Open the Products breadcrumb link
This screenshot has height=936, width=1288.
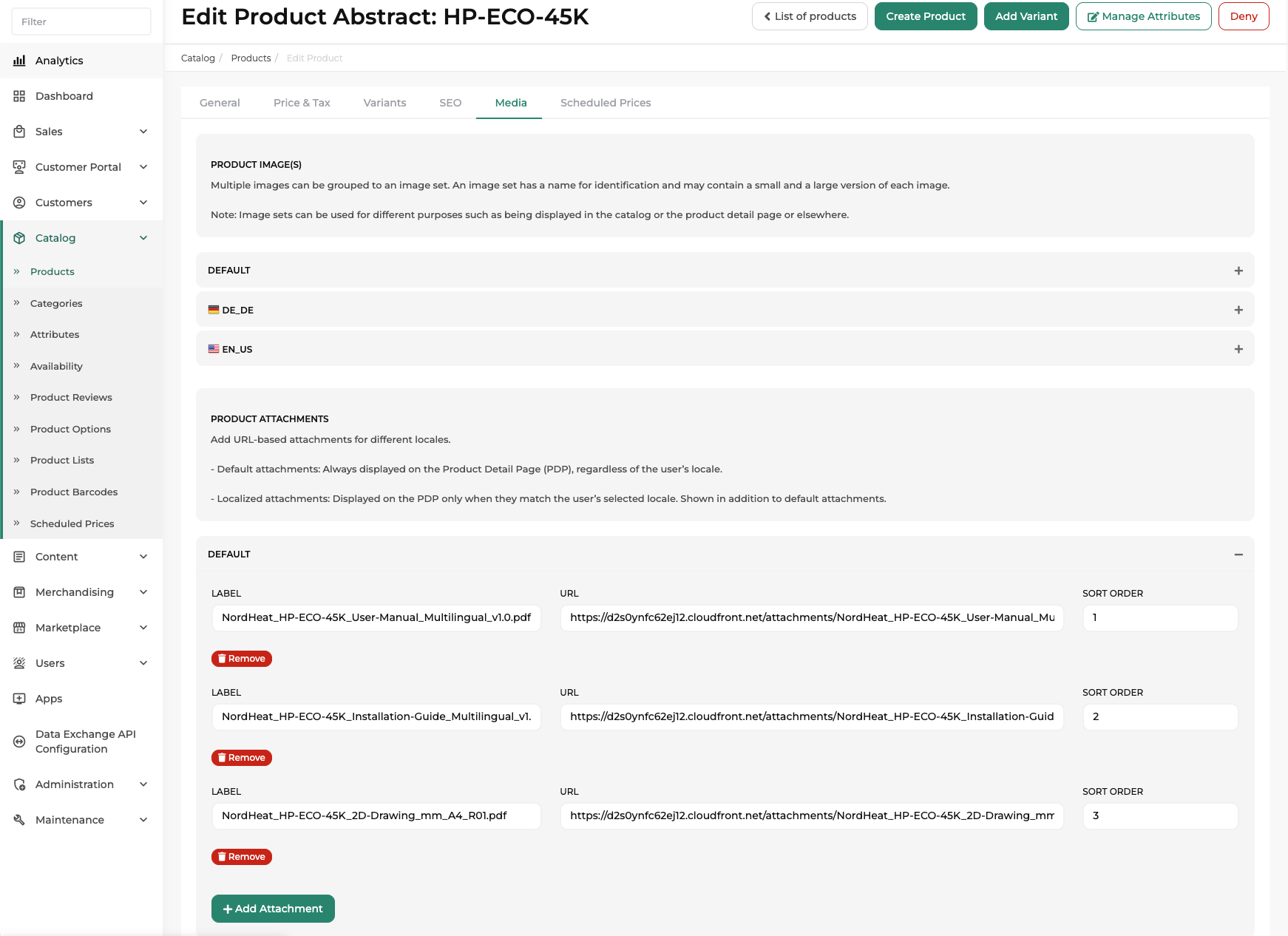pyautogui.click(x=251, y=58)
